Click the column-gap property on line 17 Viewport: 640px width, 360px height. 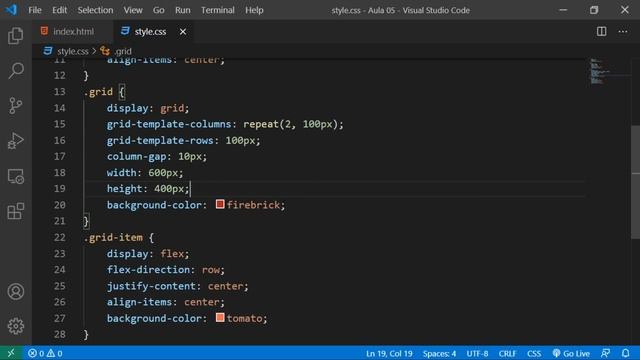click(136, 156)
